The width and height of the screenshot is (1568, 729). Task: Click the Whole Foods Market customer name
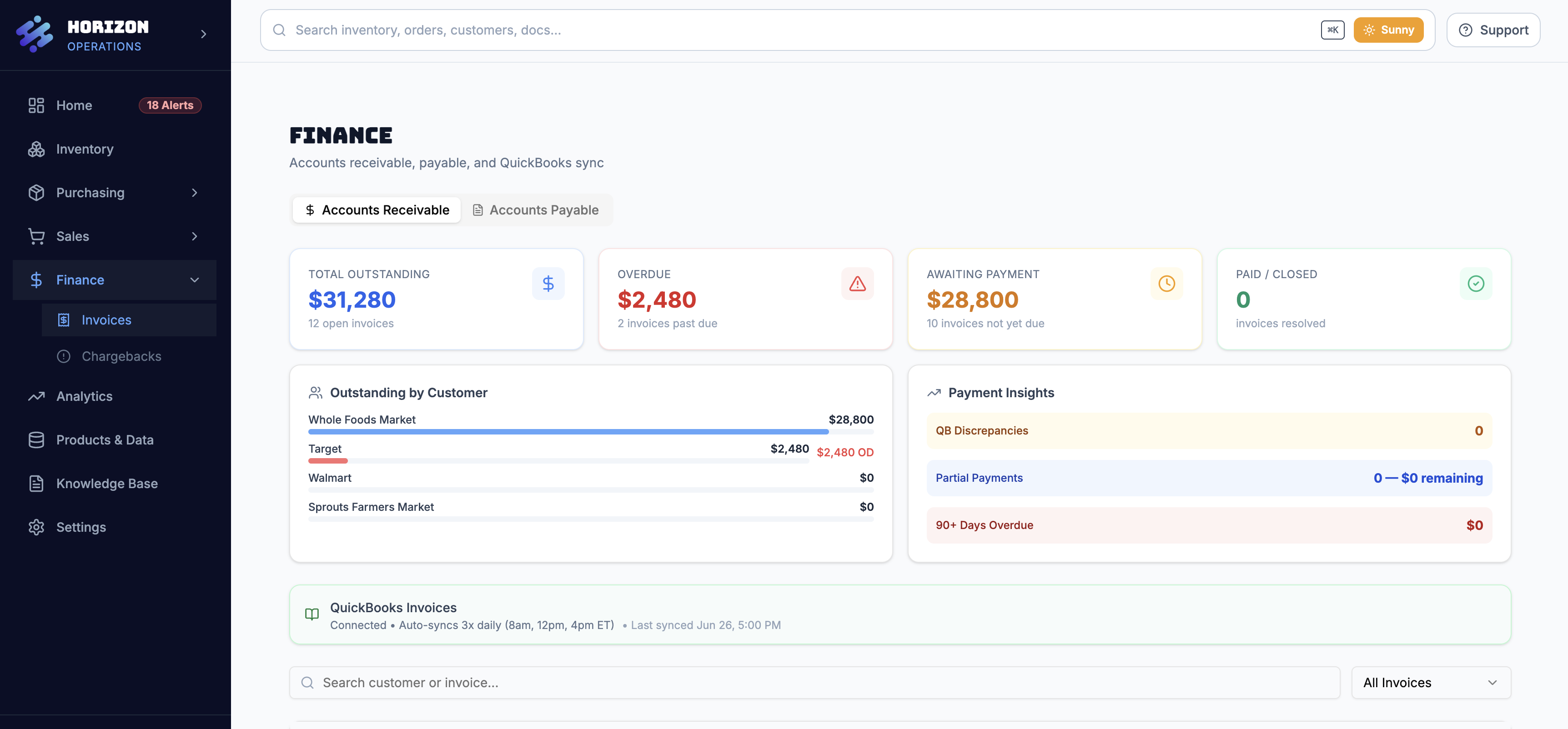tap(362, 419)
